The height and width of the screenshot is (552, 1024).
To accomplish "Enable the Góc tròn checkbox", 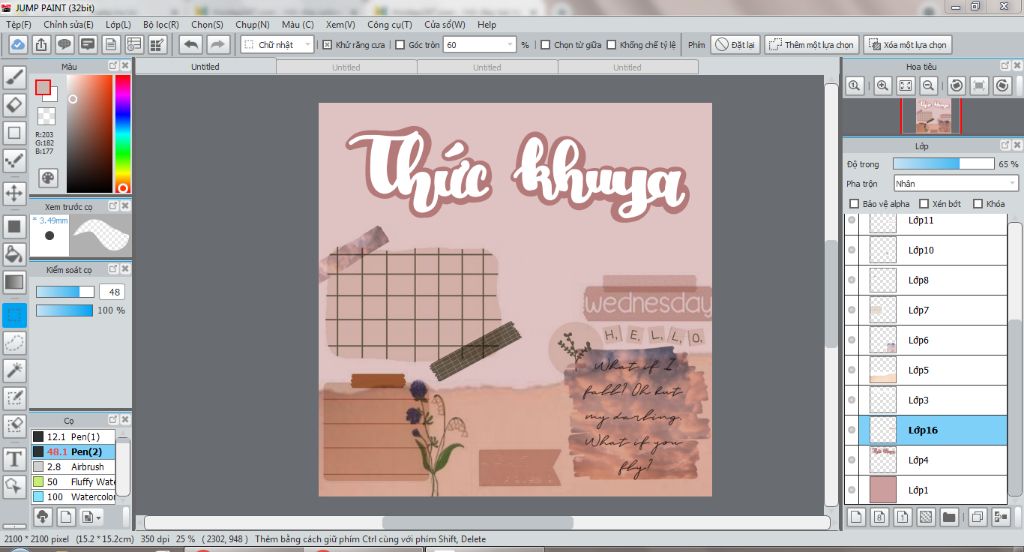I will point(400,44).
